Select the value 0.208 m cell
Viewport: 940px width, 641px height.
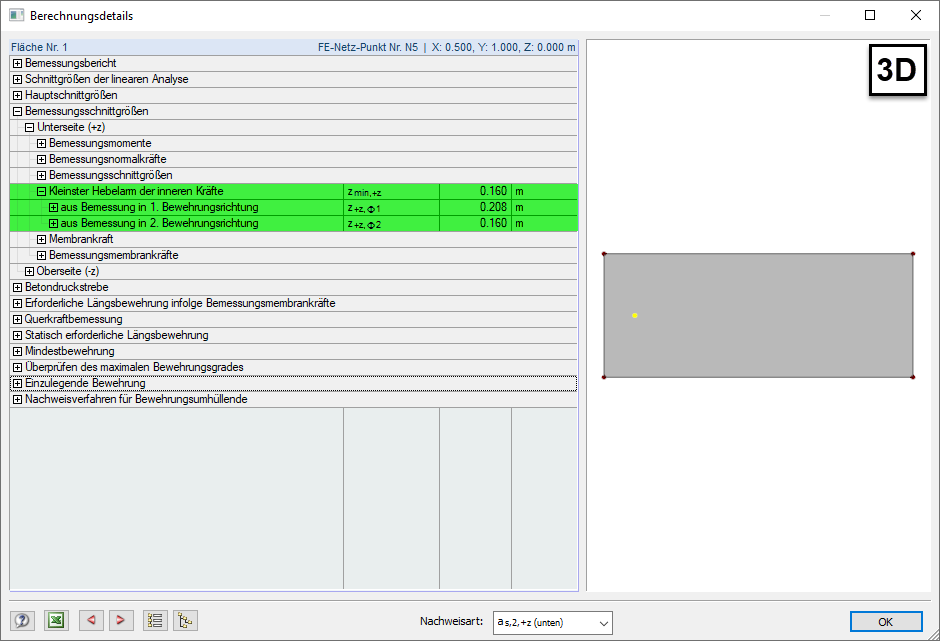(x=475, y=207)
